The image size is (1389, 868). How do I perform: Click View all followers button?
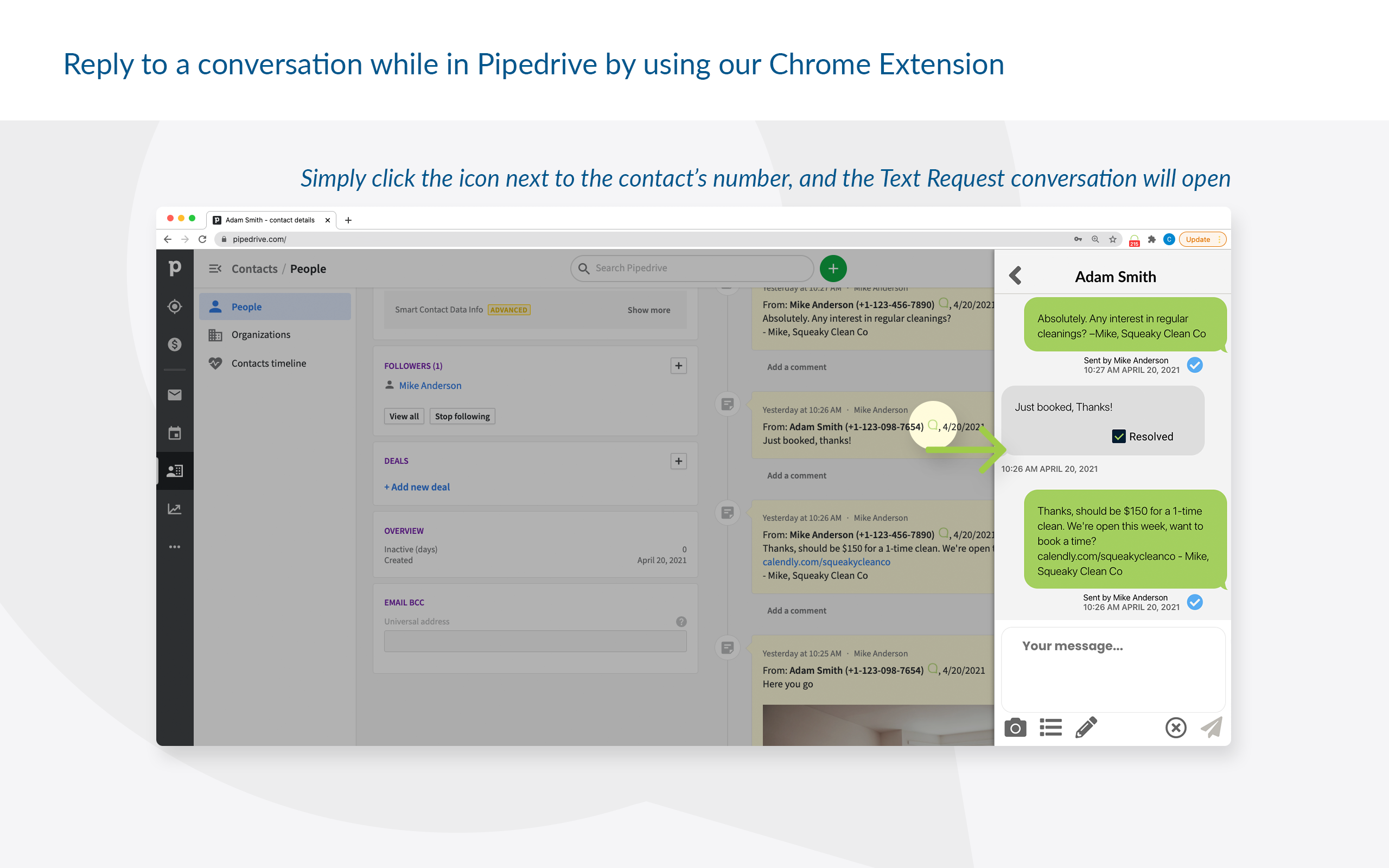tap(404, 416)
